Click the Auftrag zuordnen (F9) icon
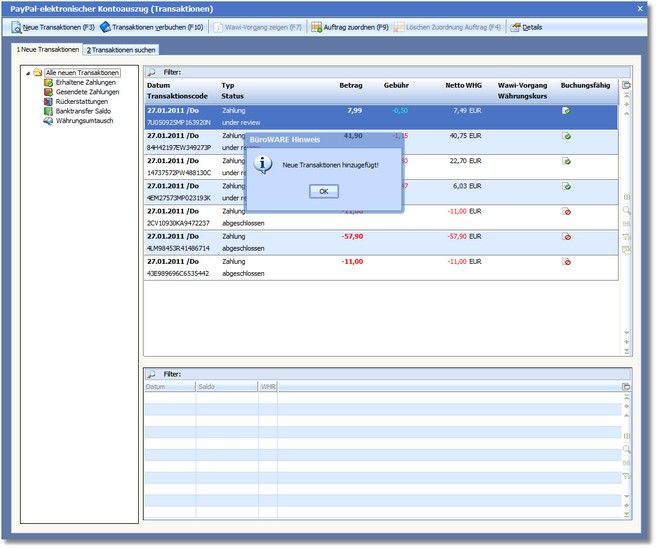 (317, 27)
